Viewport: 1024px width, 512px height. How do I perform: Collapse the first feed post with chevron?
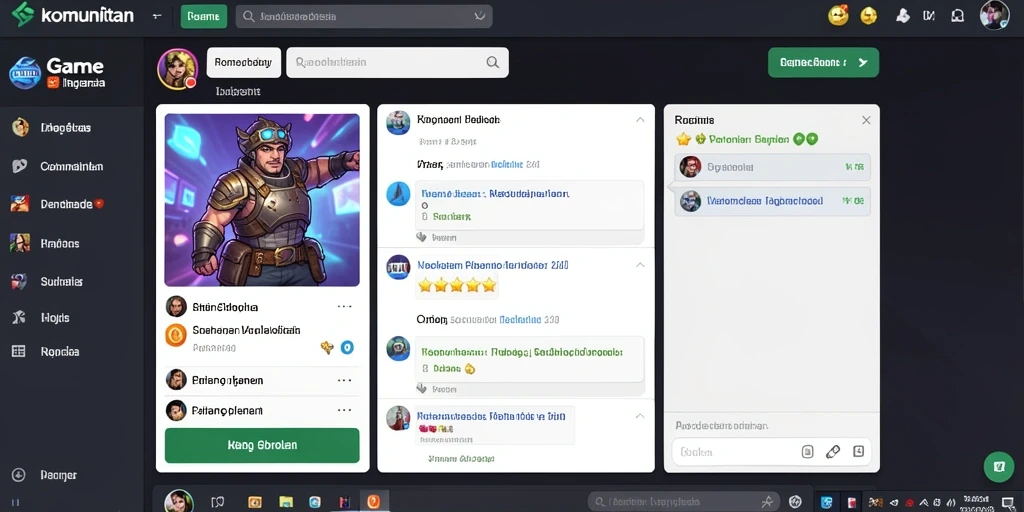640,120
